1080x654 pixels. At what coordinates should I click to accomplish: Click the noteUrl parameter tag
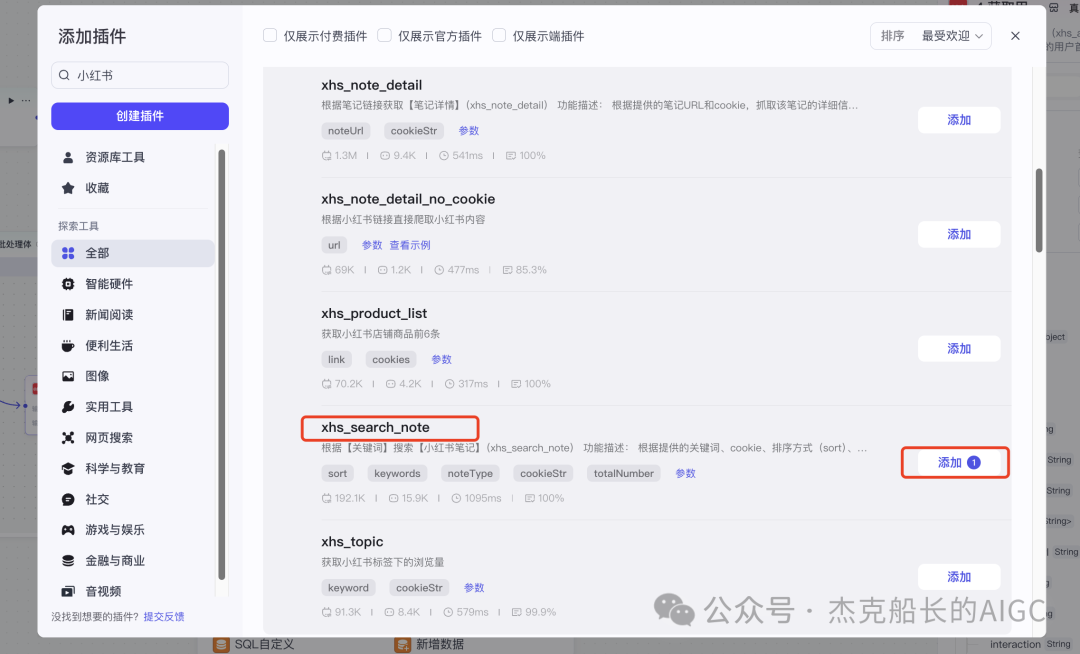[x=346, y=131]
